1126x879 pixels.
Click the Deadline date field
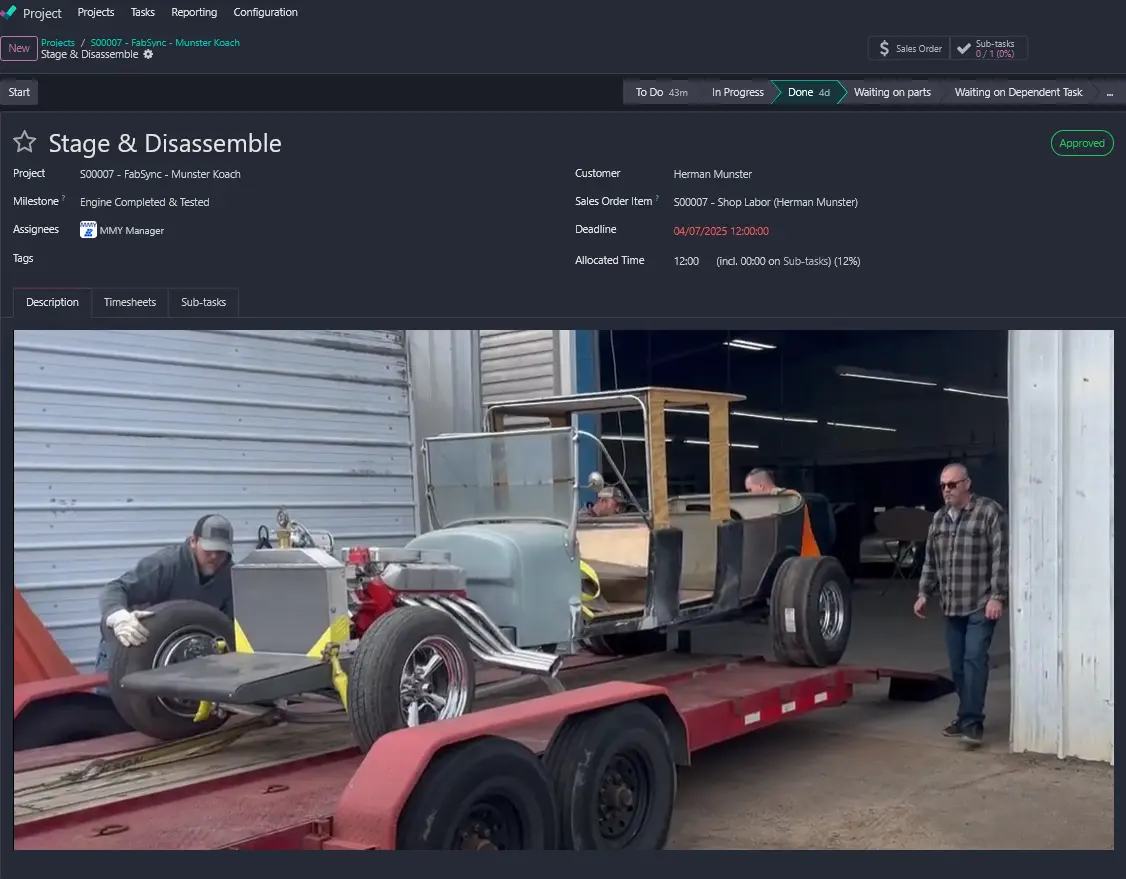click(x=720, y=231)
